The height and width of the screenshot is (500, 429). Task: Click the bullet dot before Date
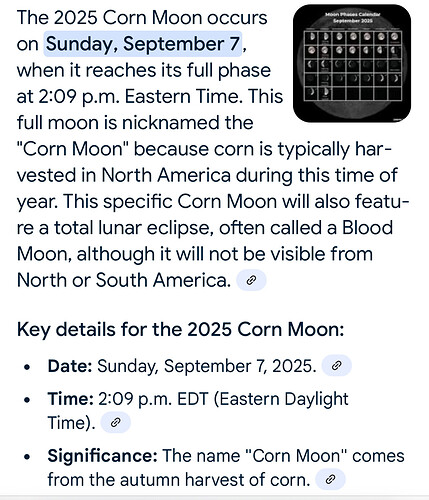click(27, 367)
